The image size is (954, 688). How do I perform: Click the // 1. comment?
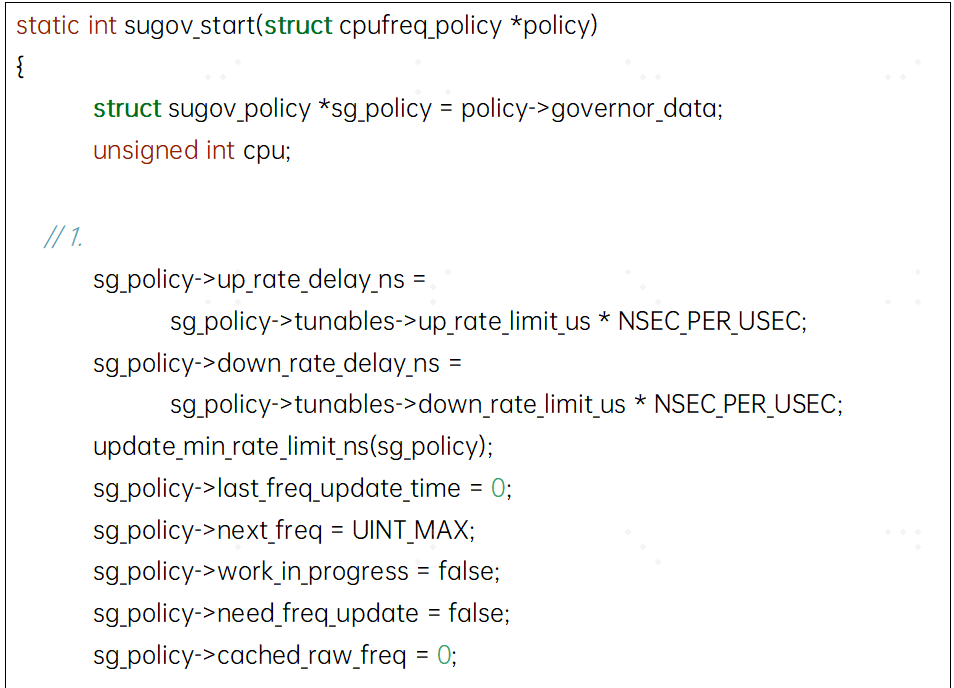click(63, 237)
